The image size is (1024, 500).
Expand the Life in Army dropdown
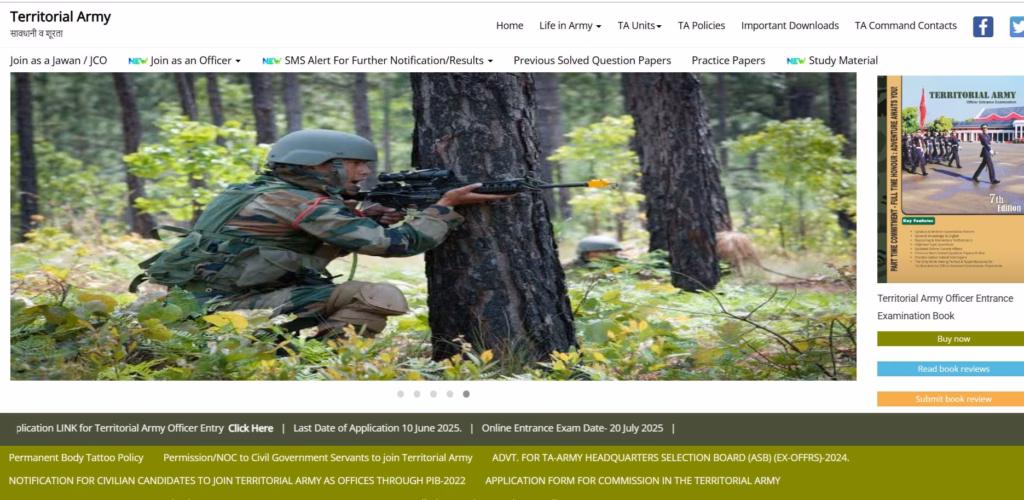(570, 25)
